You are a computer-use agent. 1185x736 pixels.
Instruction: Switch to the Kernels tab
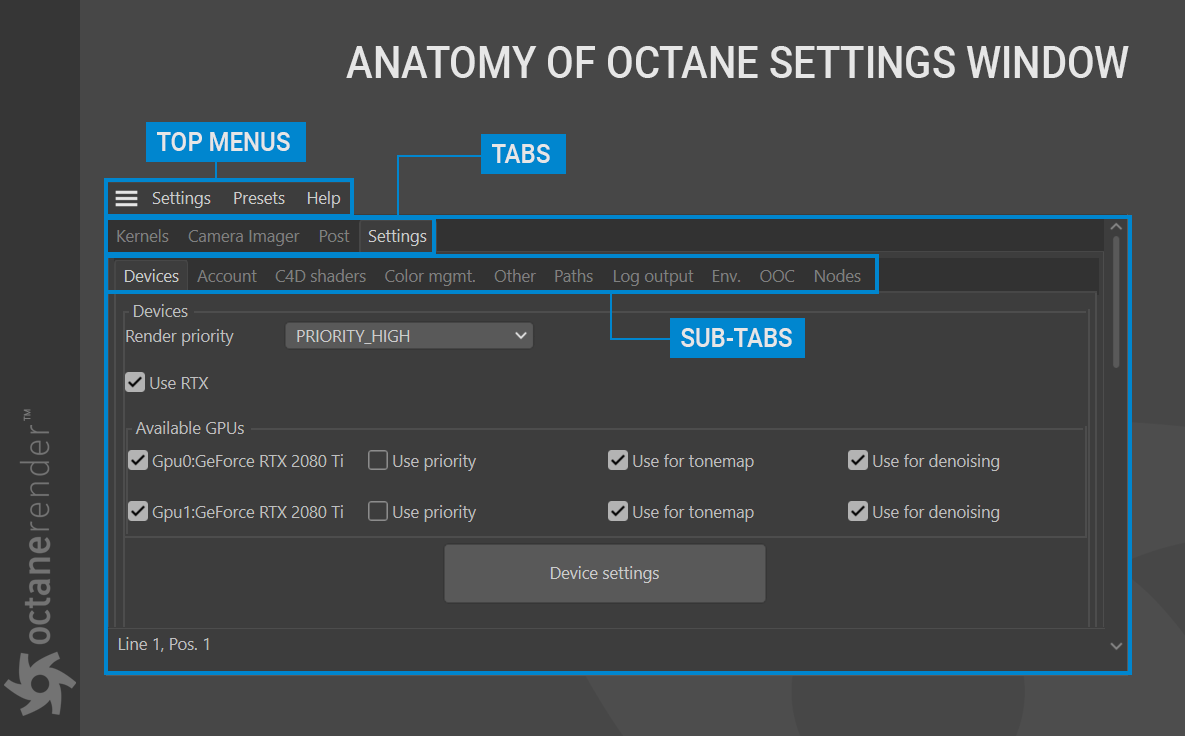[142, 237]
